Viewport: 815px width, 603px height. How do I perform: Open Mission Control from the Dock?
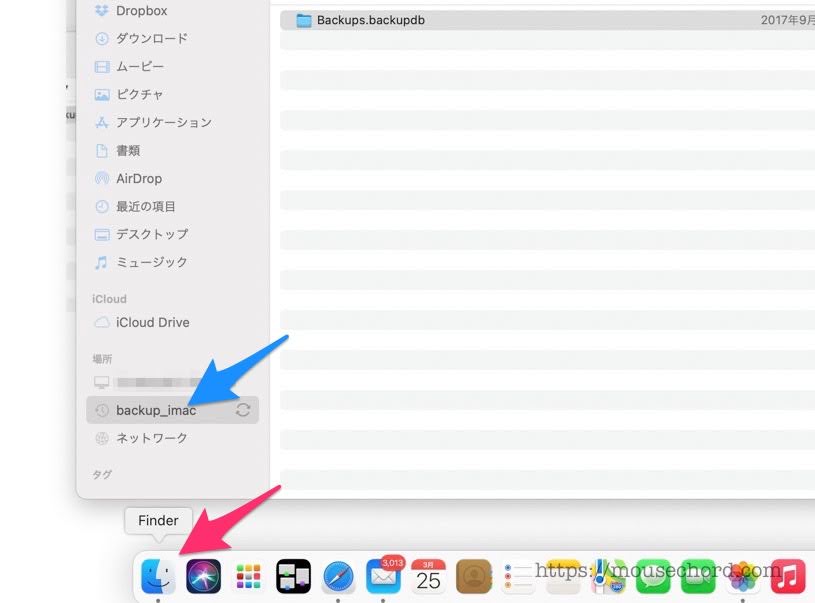click(293, 576)
